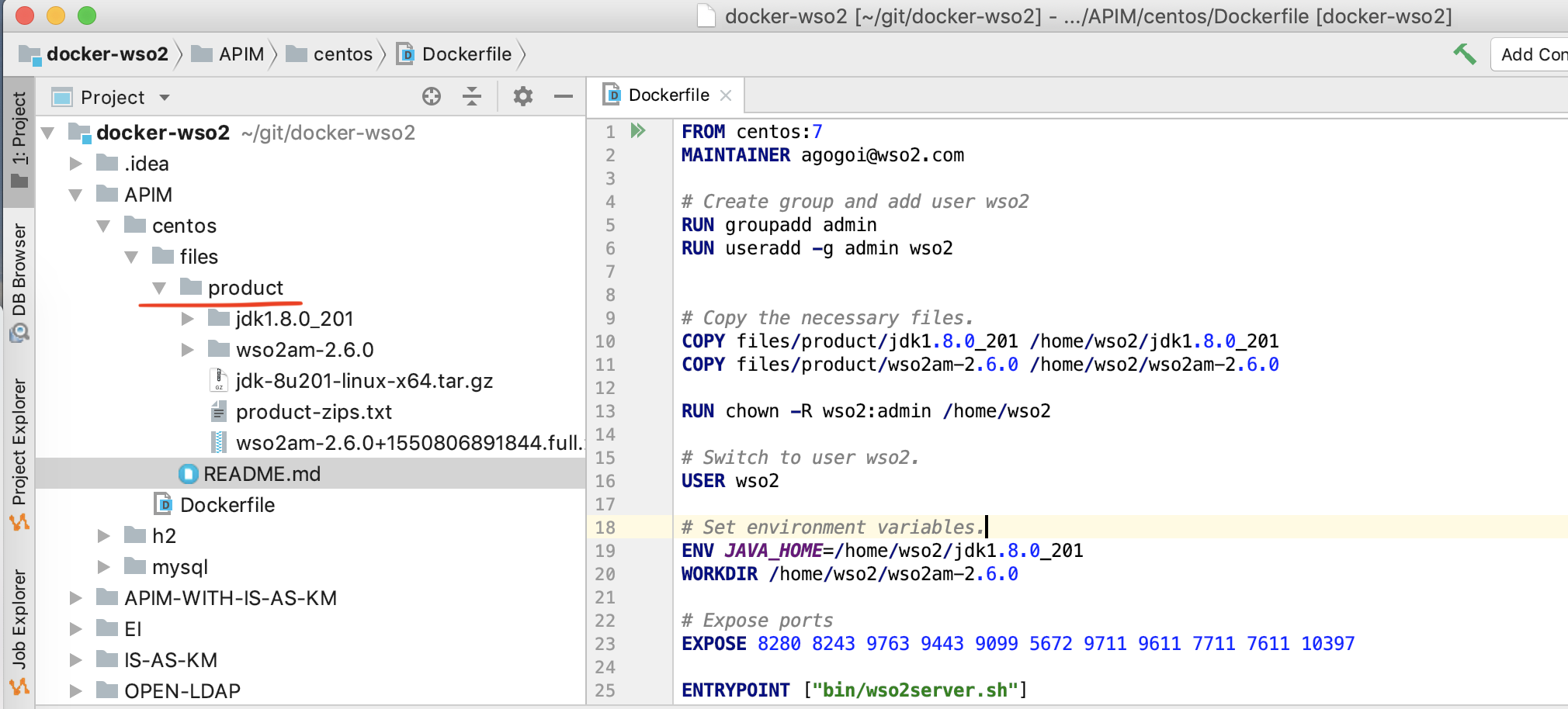
Task: Click the ENV JAVA_HOME line
Action: click(883, 551)
